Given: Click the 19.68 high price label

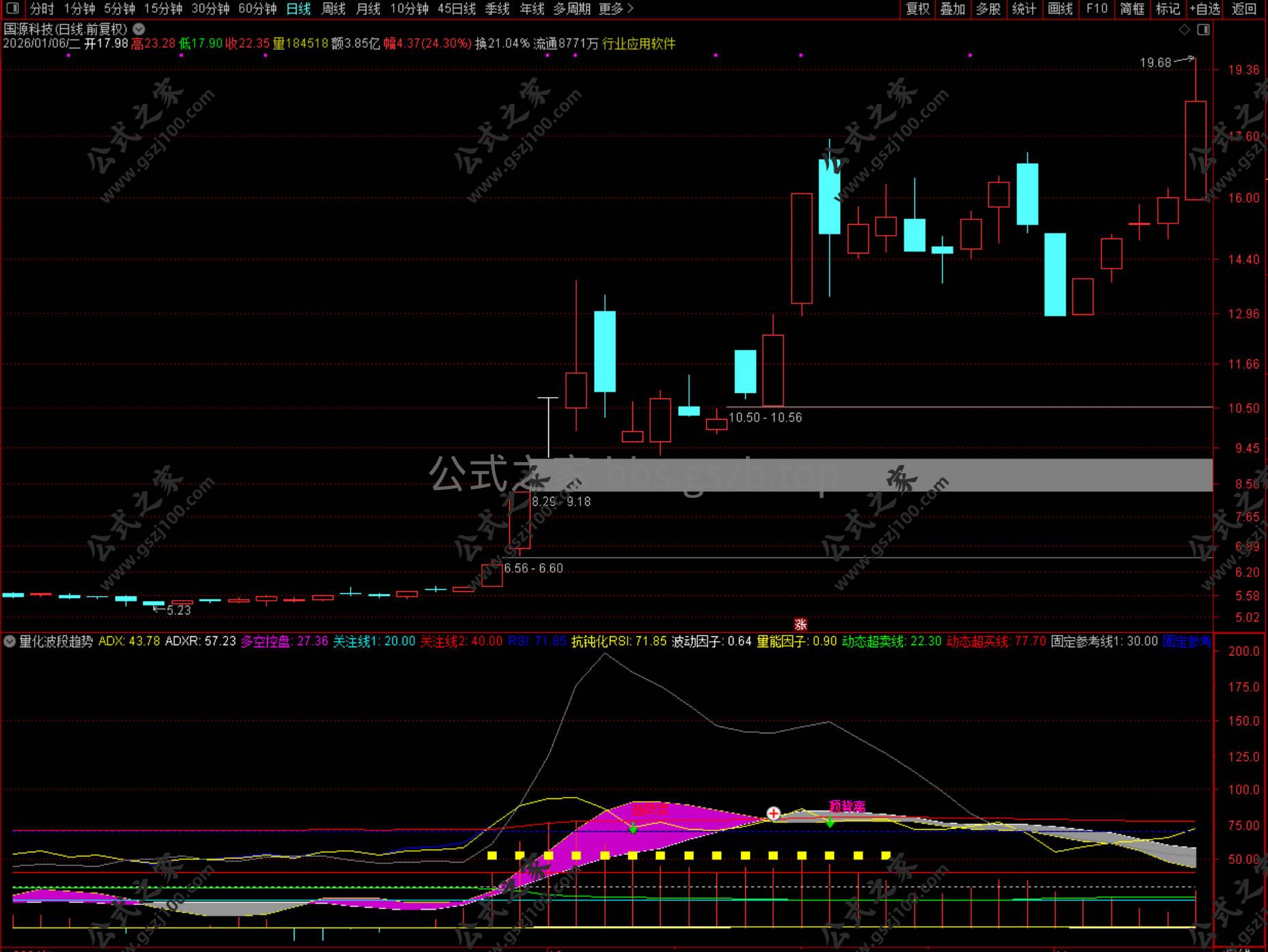Looking at the screenshot, I should coord(1155,63).
